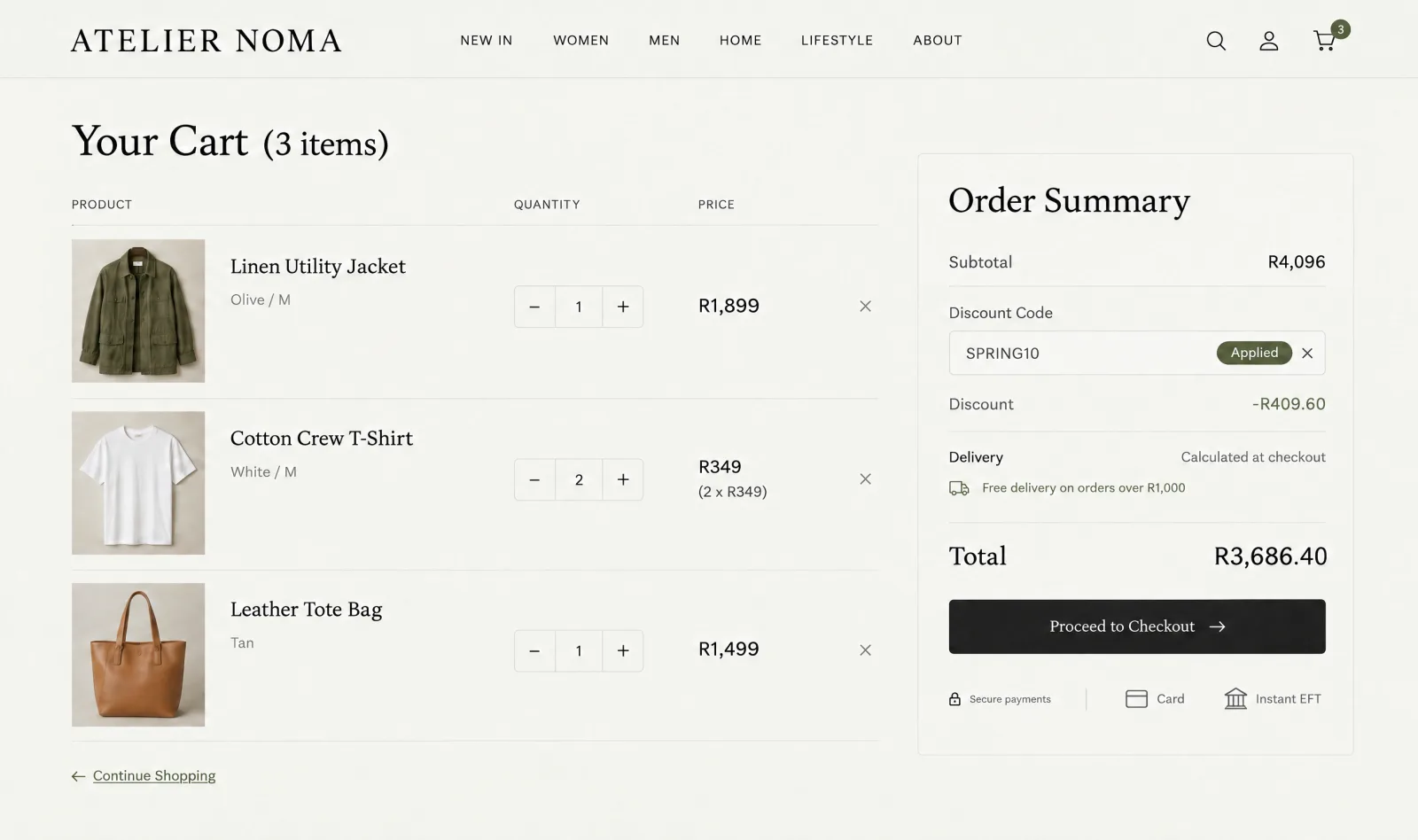This screenshot has width=1418, height=840.
Task: Click the olive jacket product thumbnail
Action: point(138,311)
